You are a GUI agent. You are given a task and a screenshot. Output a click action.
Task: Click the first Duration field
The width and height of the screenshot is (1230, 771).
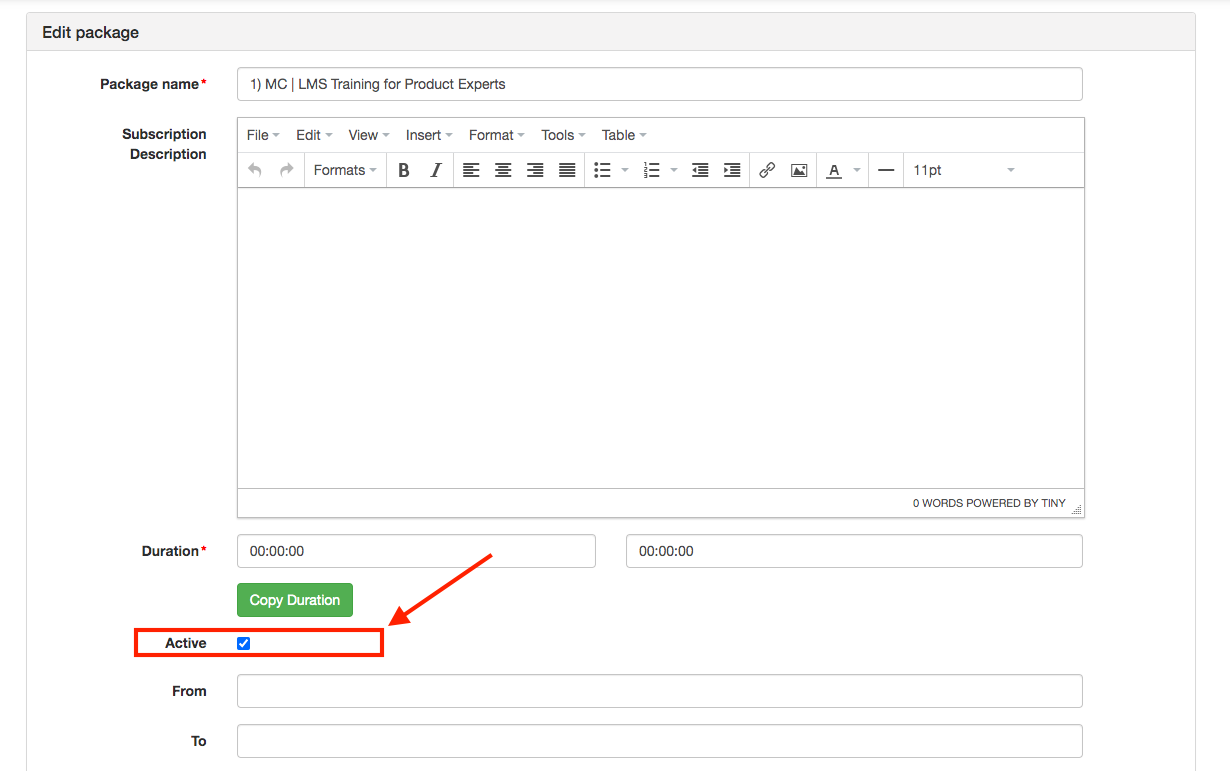coord(416,551)
